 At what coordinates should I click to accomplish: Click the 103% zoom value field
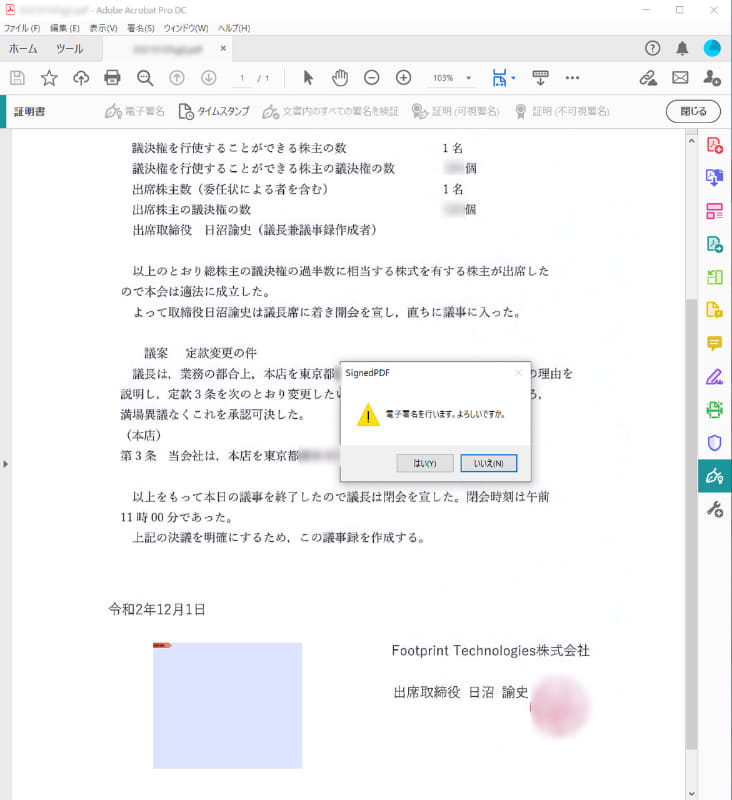[443, 78]
